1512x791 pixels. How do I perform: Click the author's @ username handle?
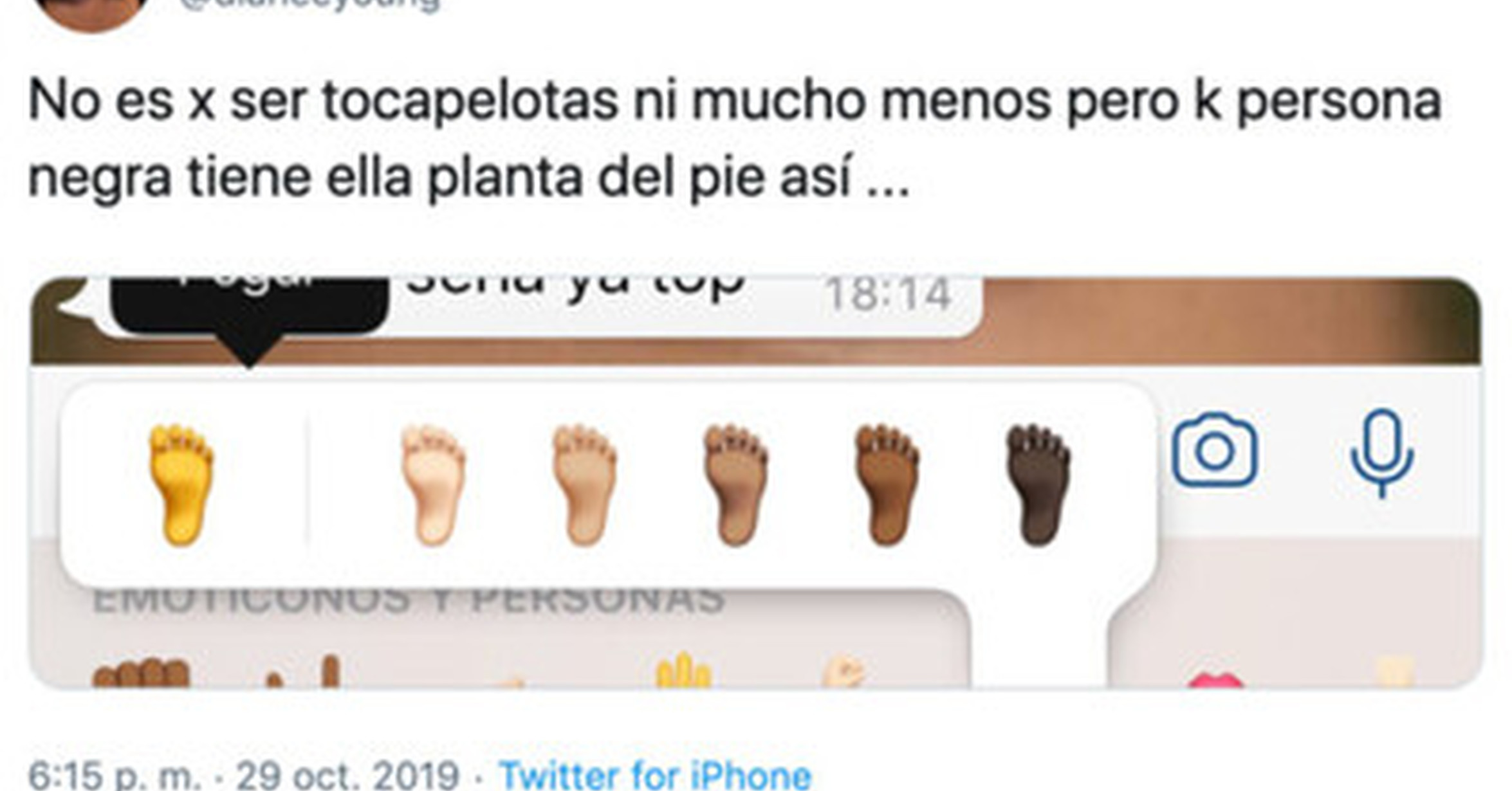pyautogui.click(x=309, y=5)
